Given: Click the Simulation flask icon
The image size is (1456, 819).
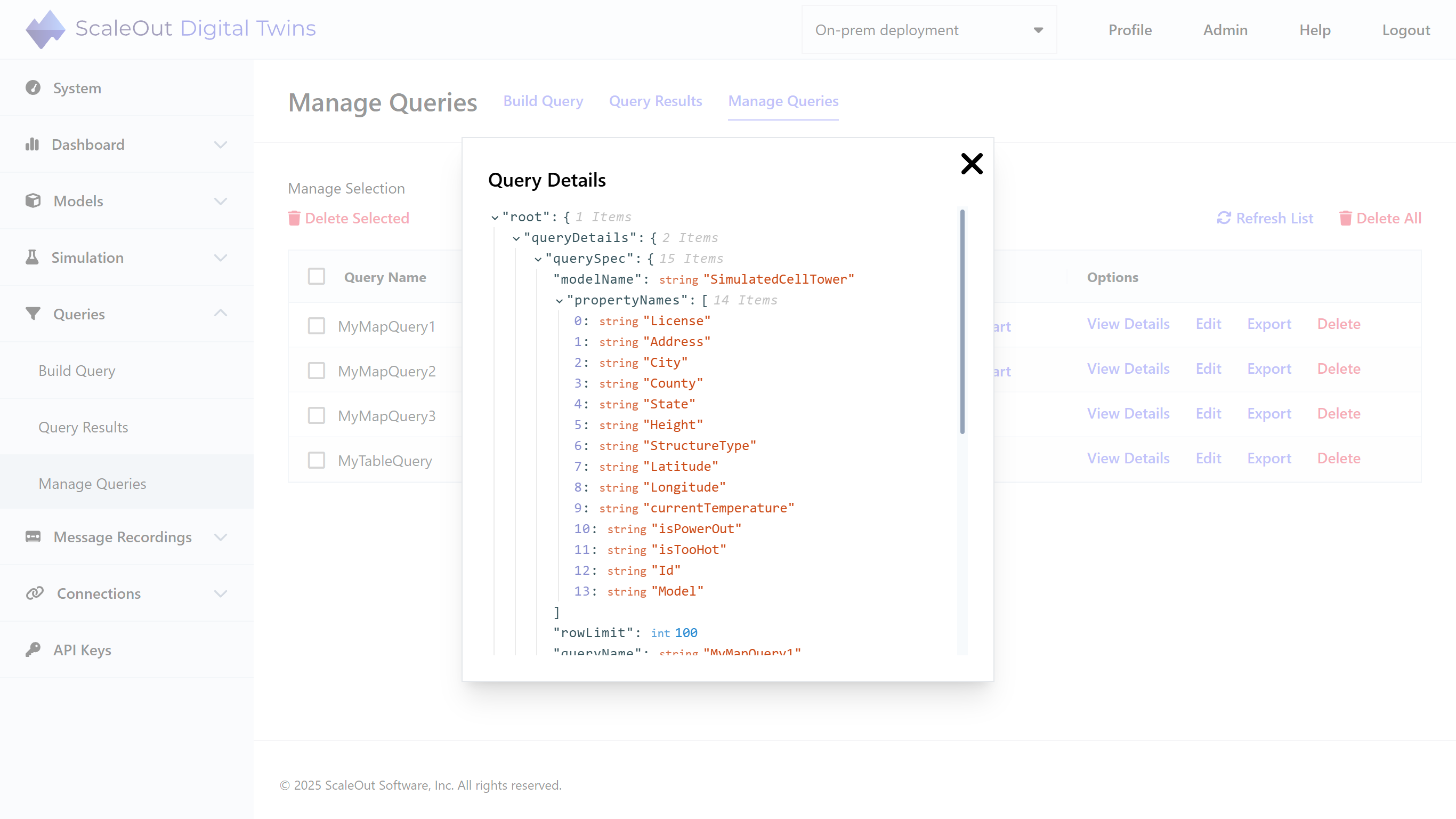Looking at the screenshot, I should 32,258.
